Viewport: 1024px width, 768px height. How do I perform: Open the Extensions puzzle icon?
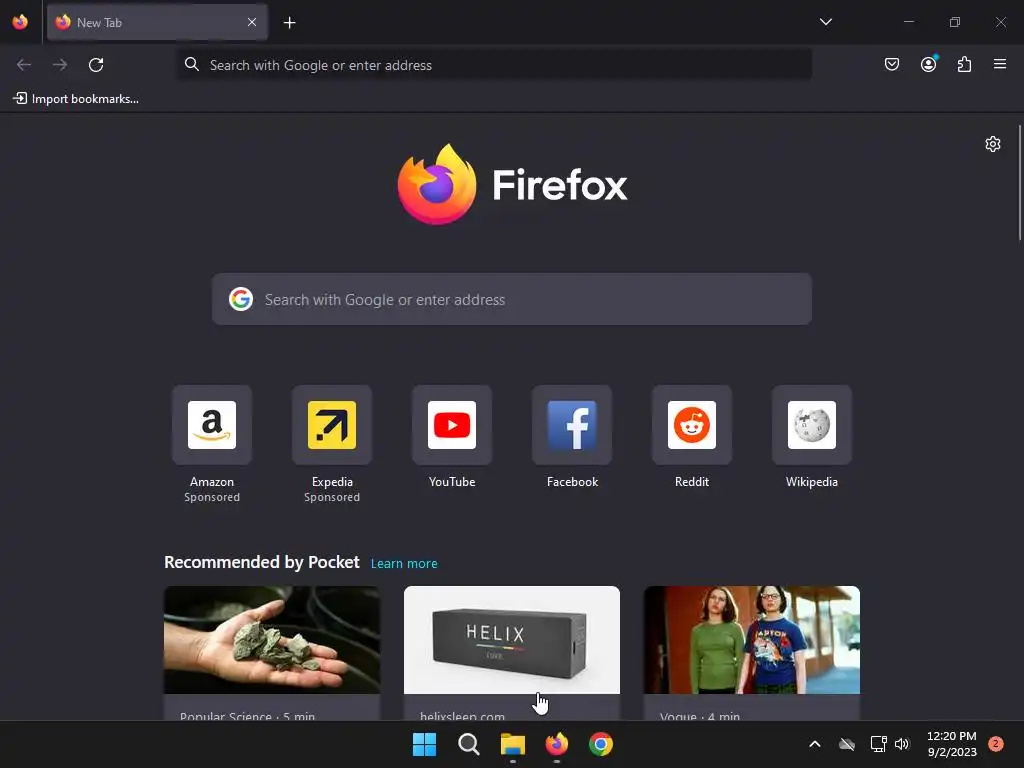coord(964,64)
